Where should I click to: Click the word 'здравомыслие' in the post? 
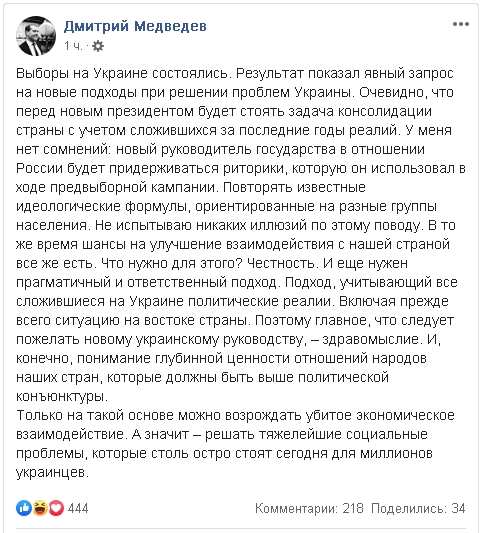pos(372,340)
